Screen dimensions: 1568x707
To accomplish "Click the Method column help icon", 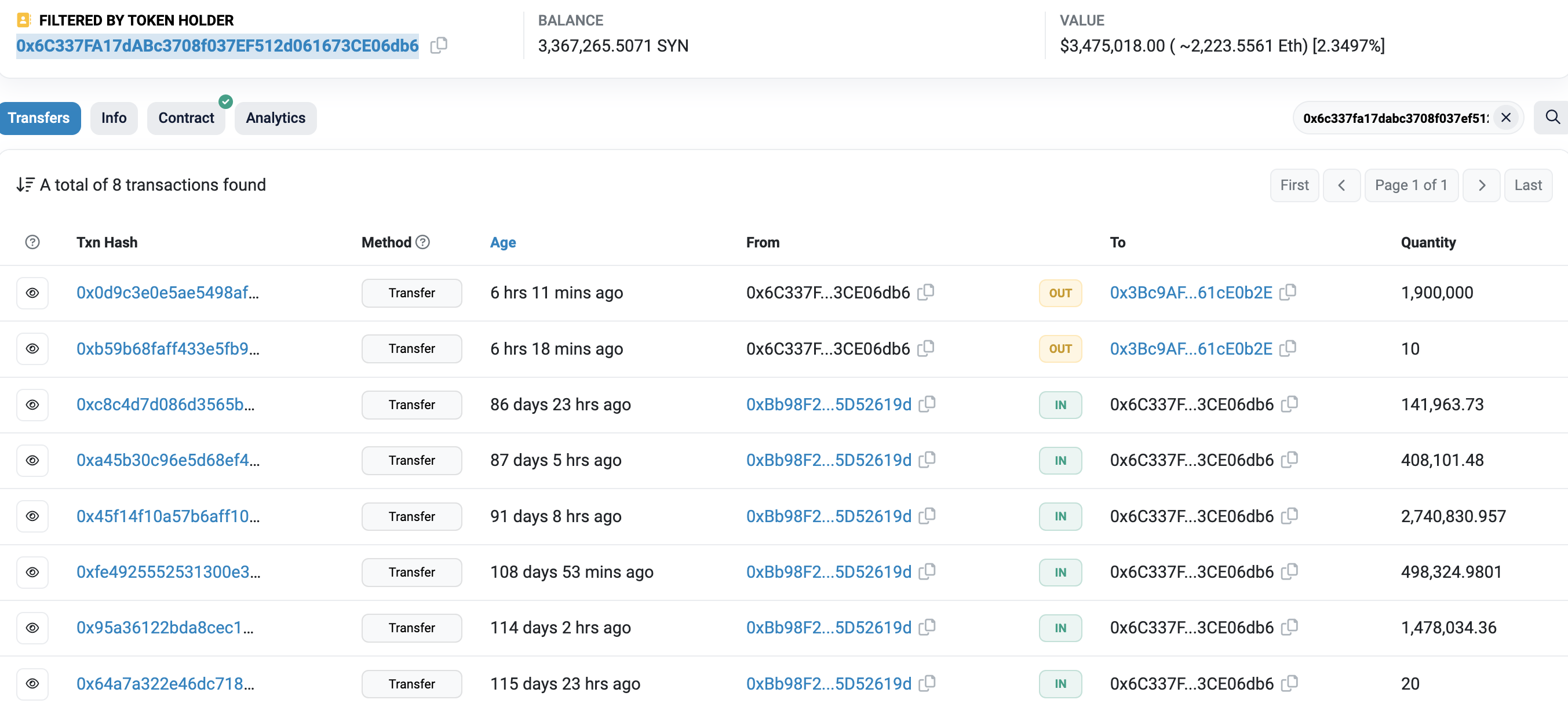I will (x=422, y=242).
